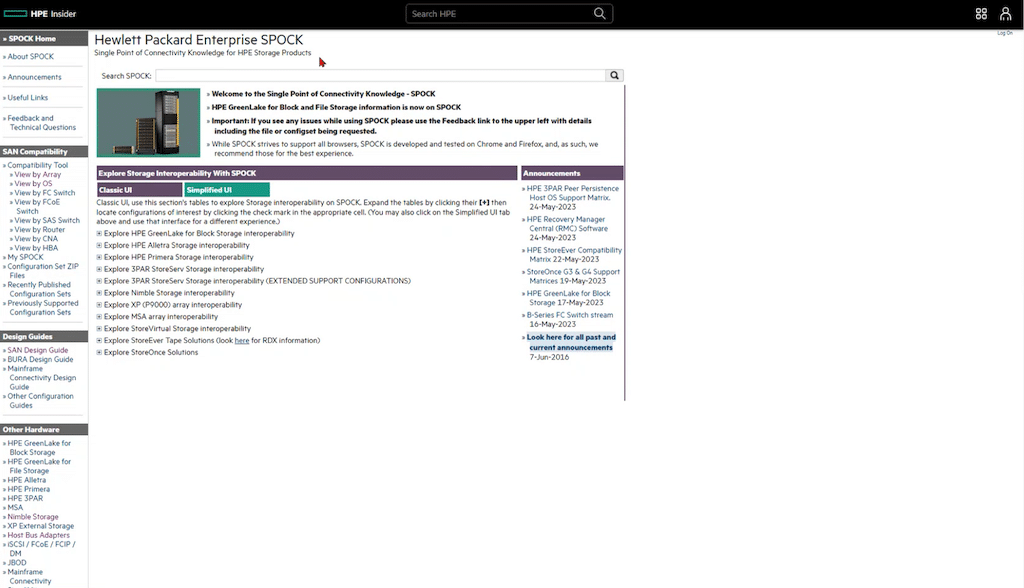The width and height of the screenshot is (1024, 588).
Task: Open About SPOCK link
Action: pos(31,57)
